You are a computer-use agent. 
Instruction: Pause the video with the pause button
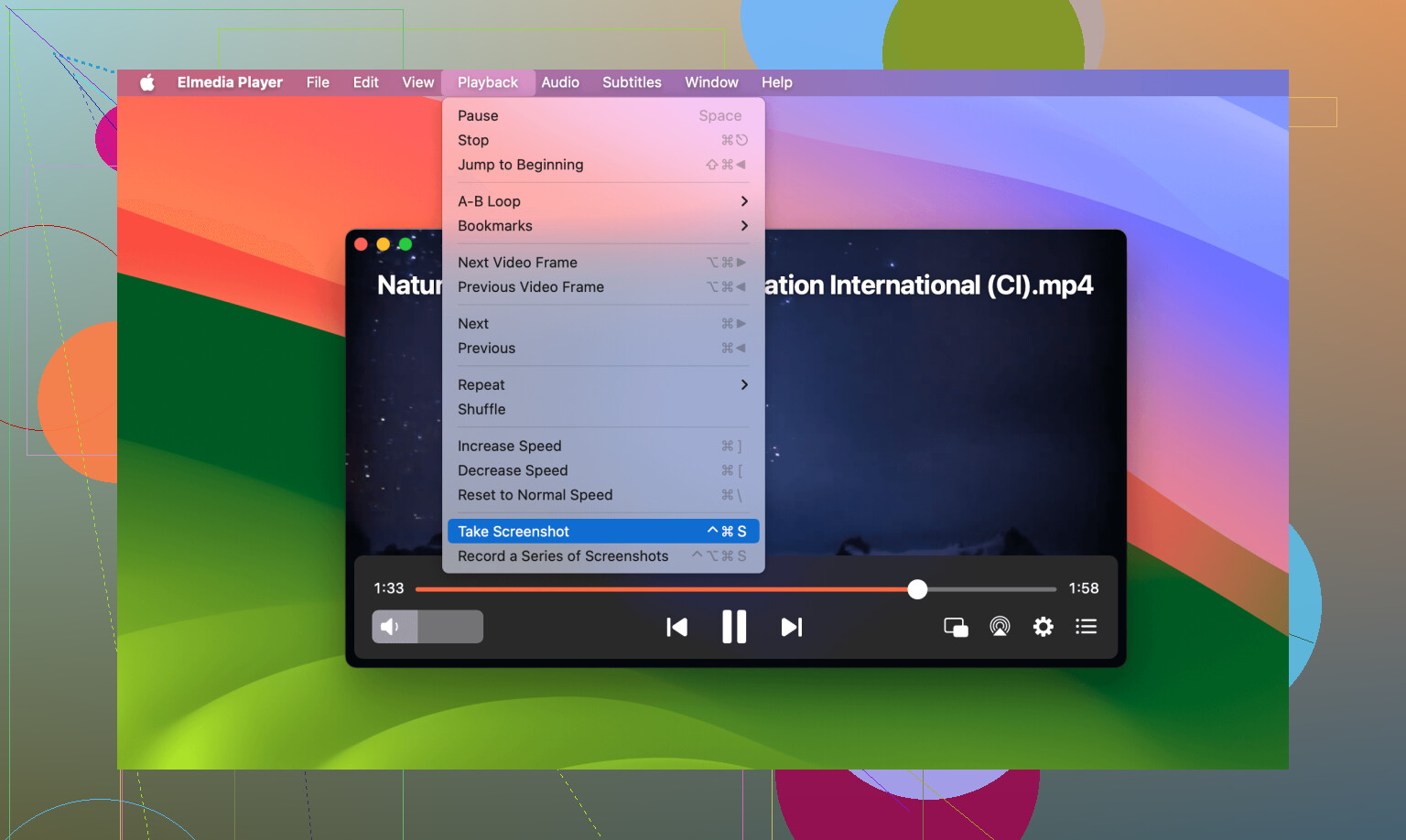[734, 627]
